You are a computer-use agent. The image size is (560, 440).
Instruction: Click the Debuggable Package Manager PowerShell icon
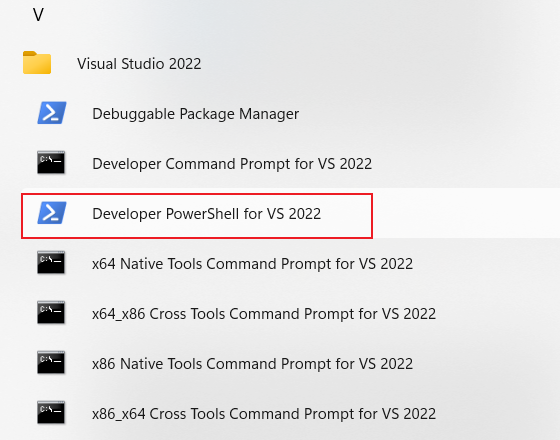(52, 113)
